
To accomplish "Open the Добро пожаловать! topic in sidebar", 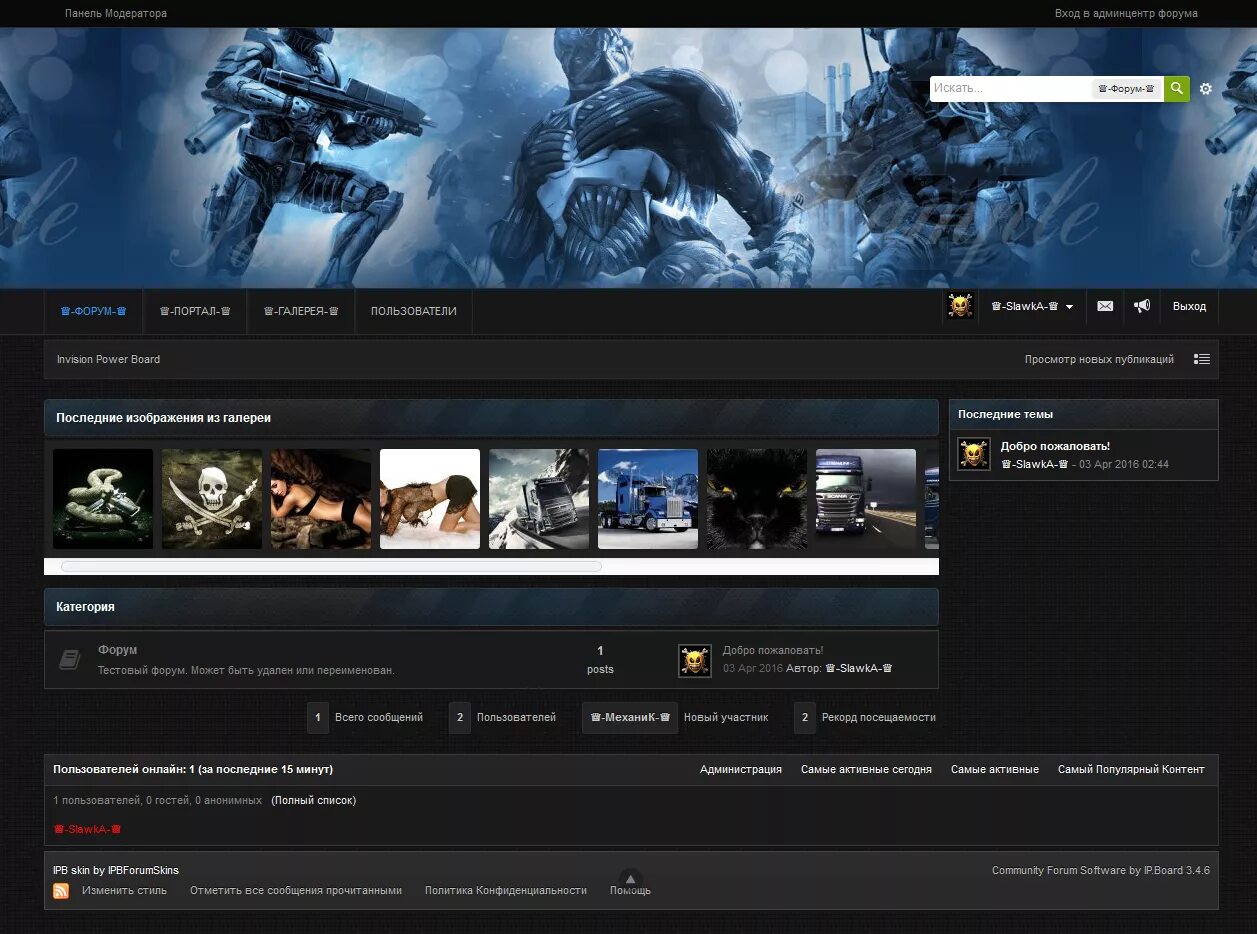I will (1055, 446).
